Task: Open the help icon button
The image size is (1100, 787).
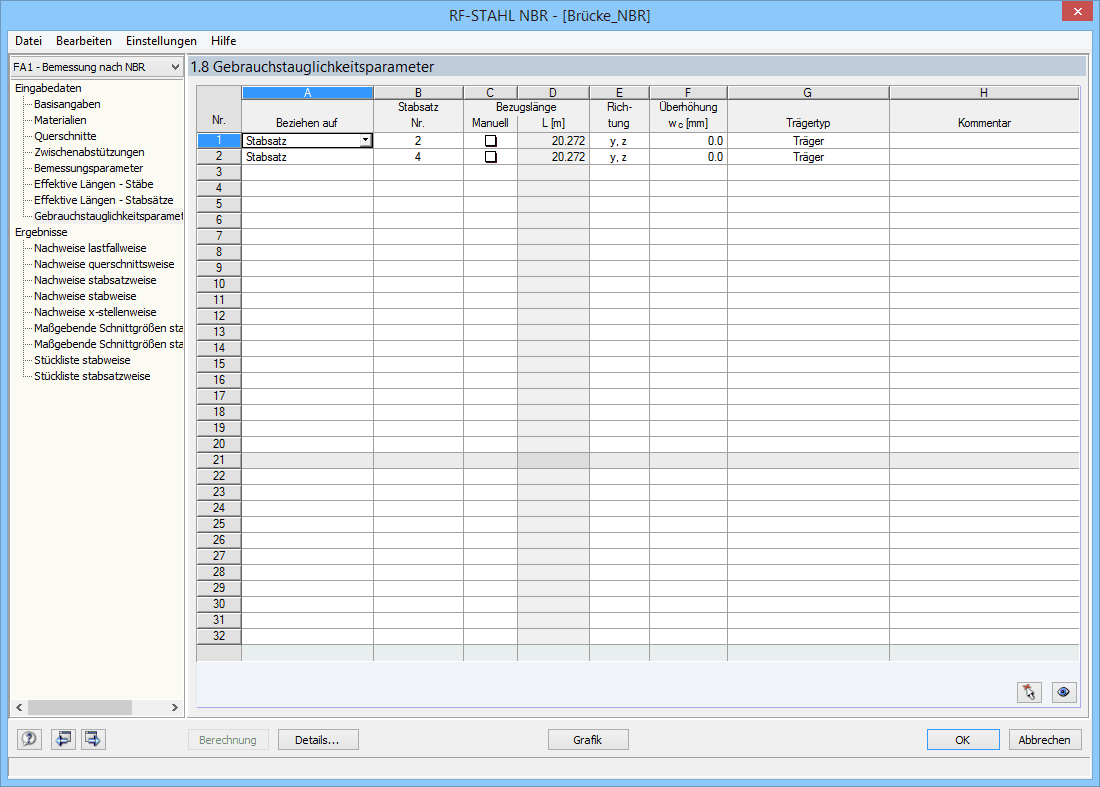Action: 29,739
